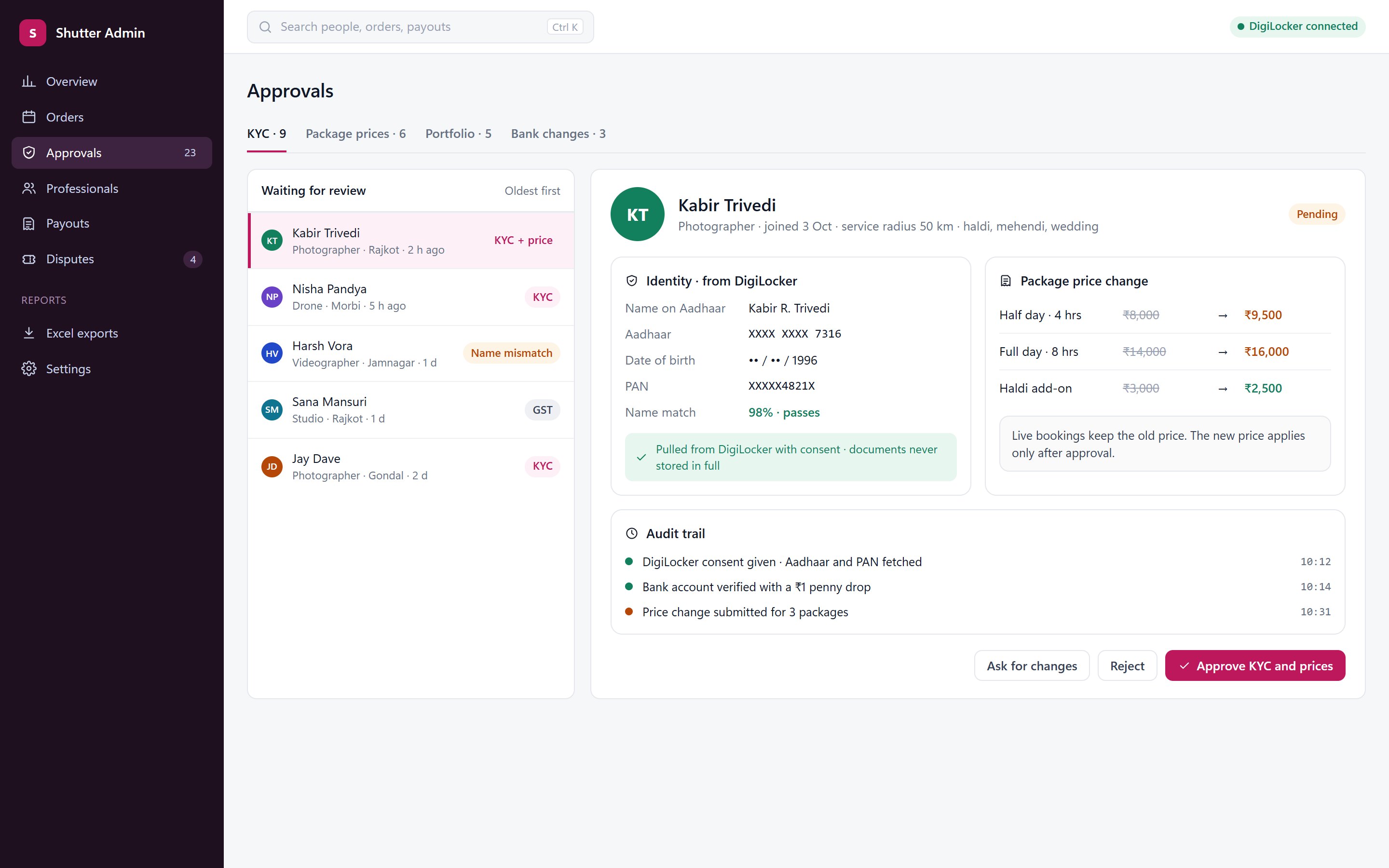Viewport: 1389px width, 868px height.
Task: Switch to the Bank changes tab
Action: point(558,134)
